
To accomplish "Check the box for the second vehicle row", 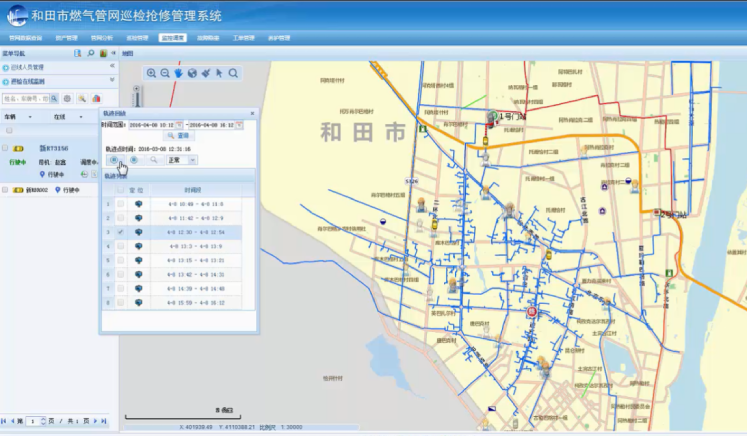I will click(x=5, y=190).
